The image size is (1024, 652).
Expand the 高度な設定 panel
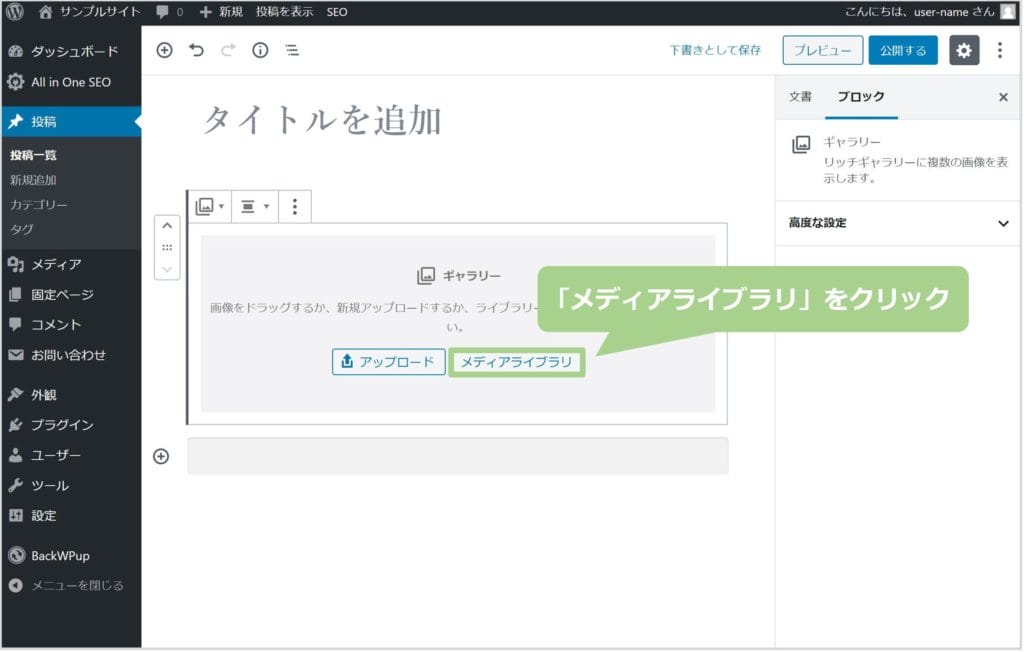click(x=1003, y=223)
